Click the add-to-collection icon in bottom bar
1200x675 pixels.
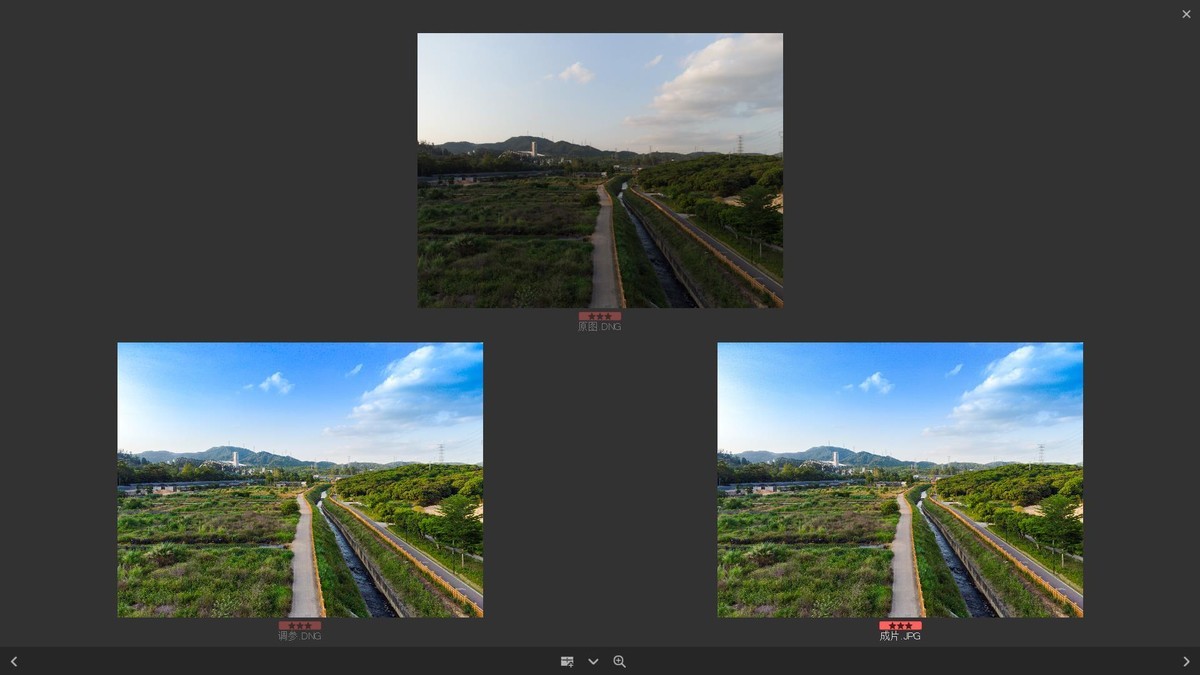[x=567, y=661]
